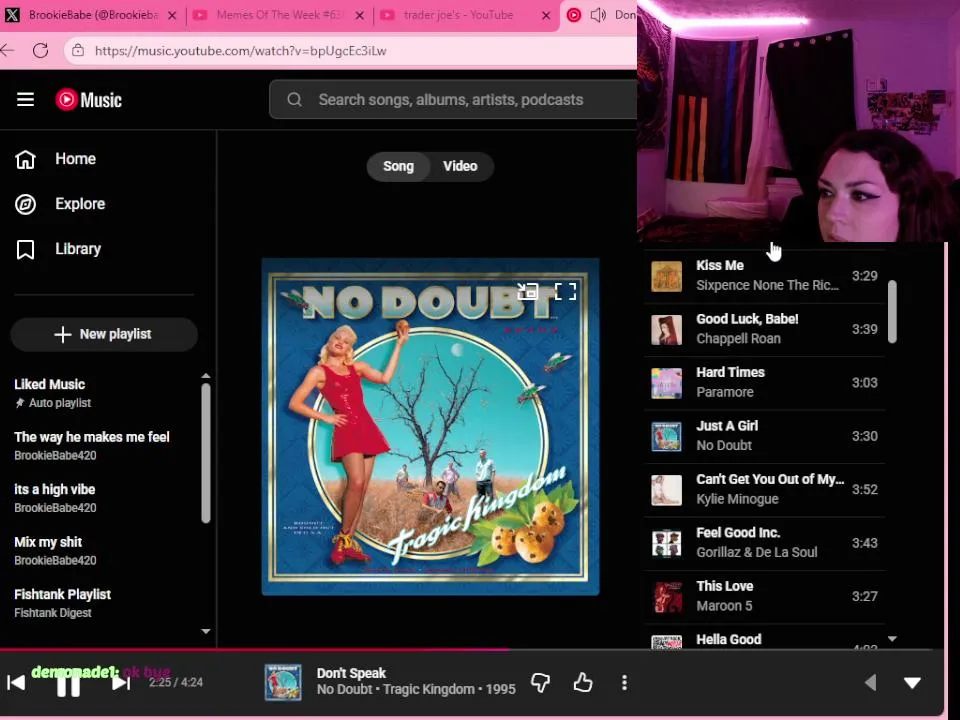Switch to BrookieBabe X browser tab
This screenshot has height=720, width=960.
click(92, 15)
